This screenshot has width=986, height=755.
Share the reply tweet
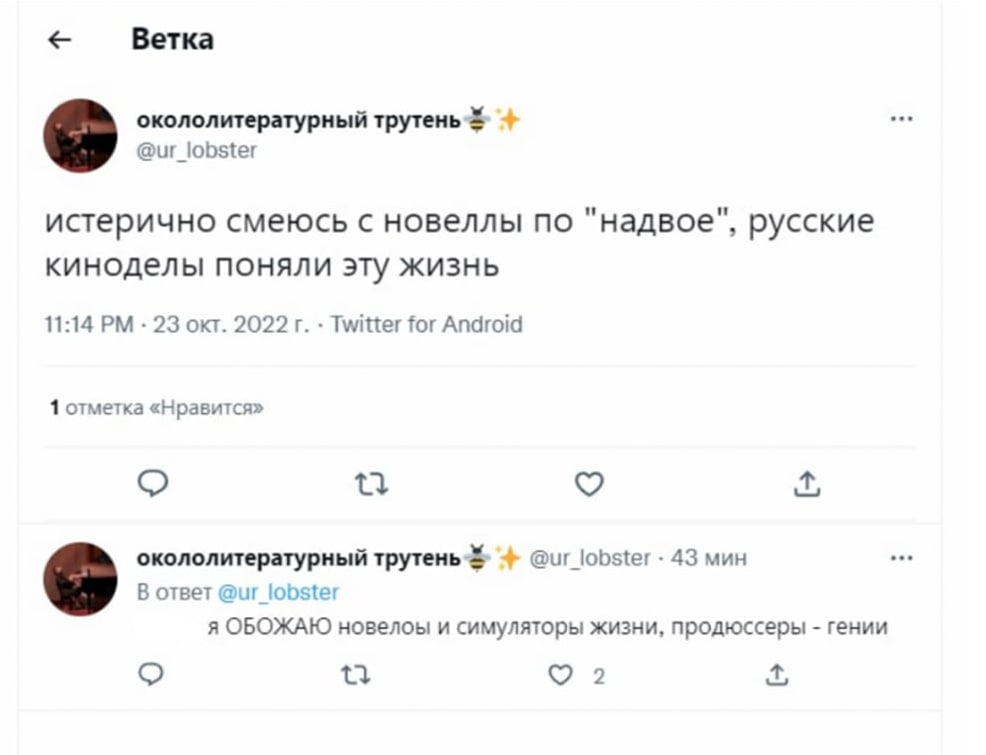pyautogui.click(x=775, y=676)
